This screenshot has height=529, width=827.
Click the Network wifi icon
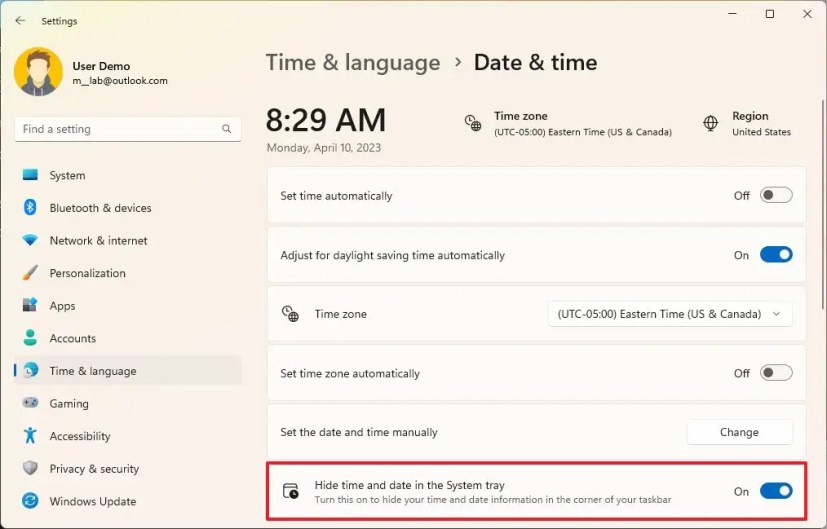tap(30, 240)
